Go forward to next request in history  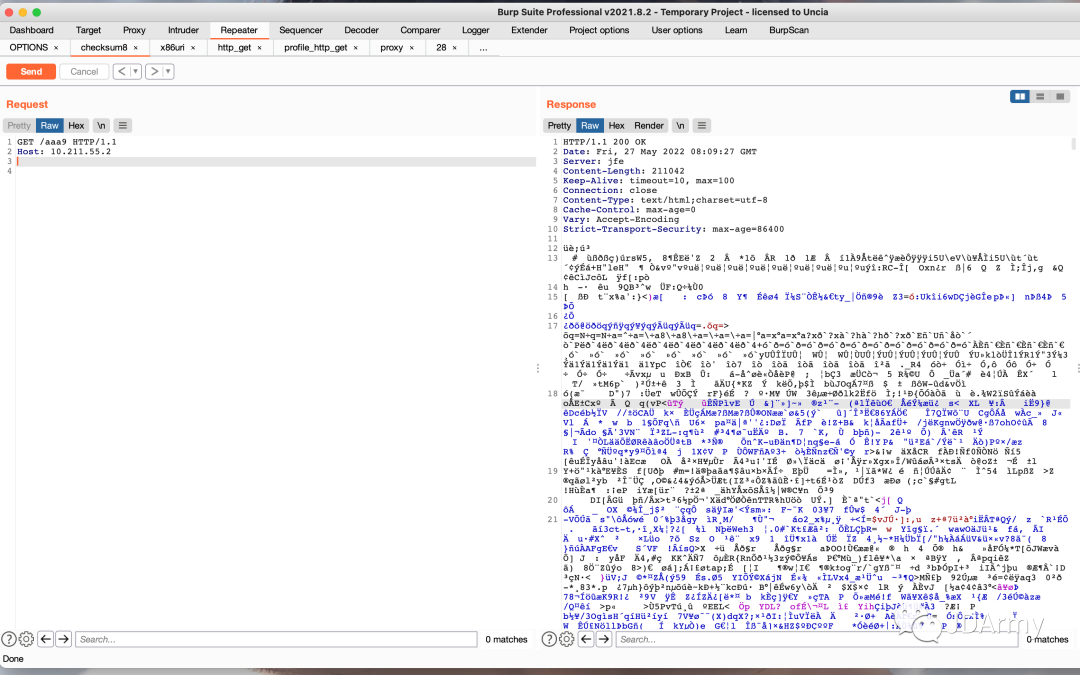coord(154,72)
